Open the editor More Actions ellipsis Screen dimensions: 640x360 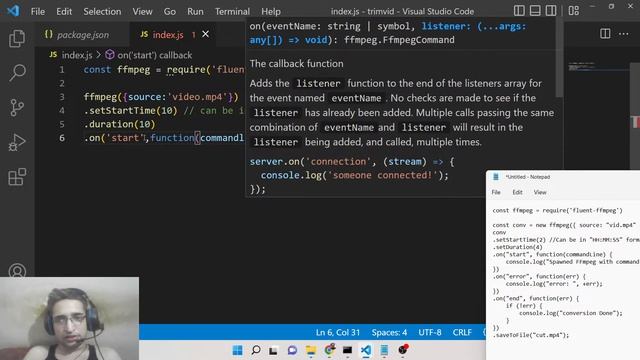(x=624, y=33)
